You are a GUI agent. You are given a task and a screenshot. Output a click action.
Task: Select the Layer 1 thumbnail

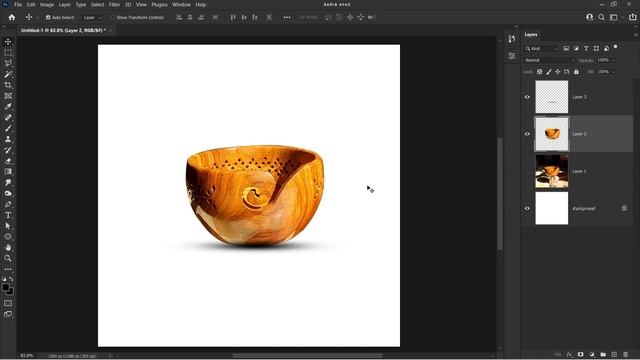[551, 171]
